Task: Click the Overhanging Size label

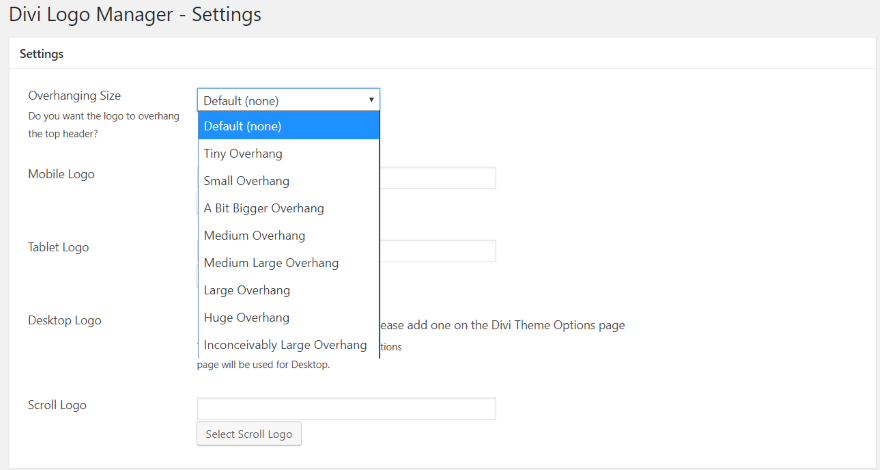Action: click(x=74, y=96)
